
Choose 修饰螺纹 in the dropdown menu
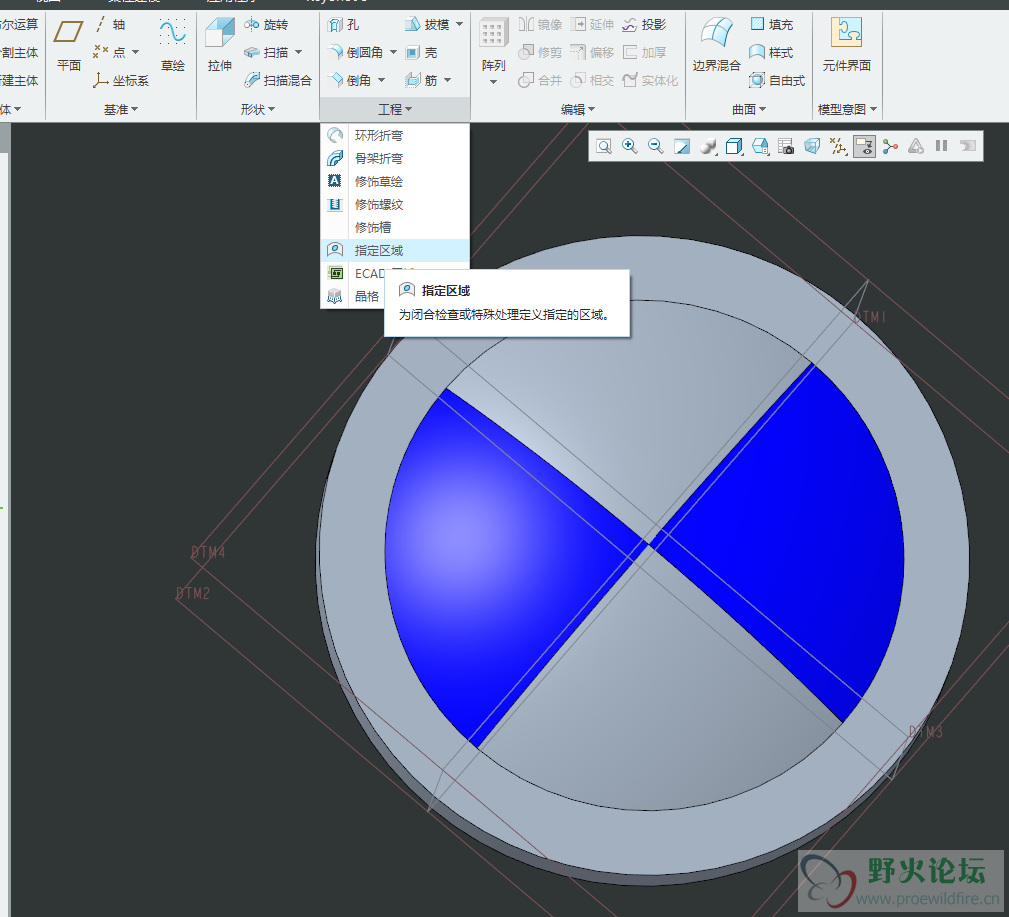[x=394, y=205]
